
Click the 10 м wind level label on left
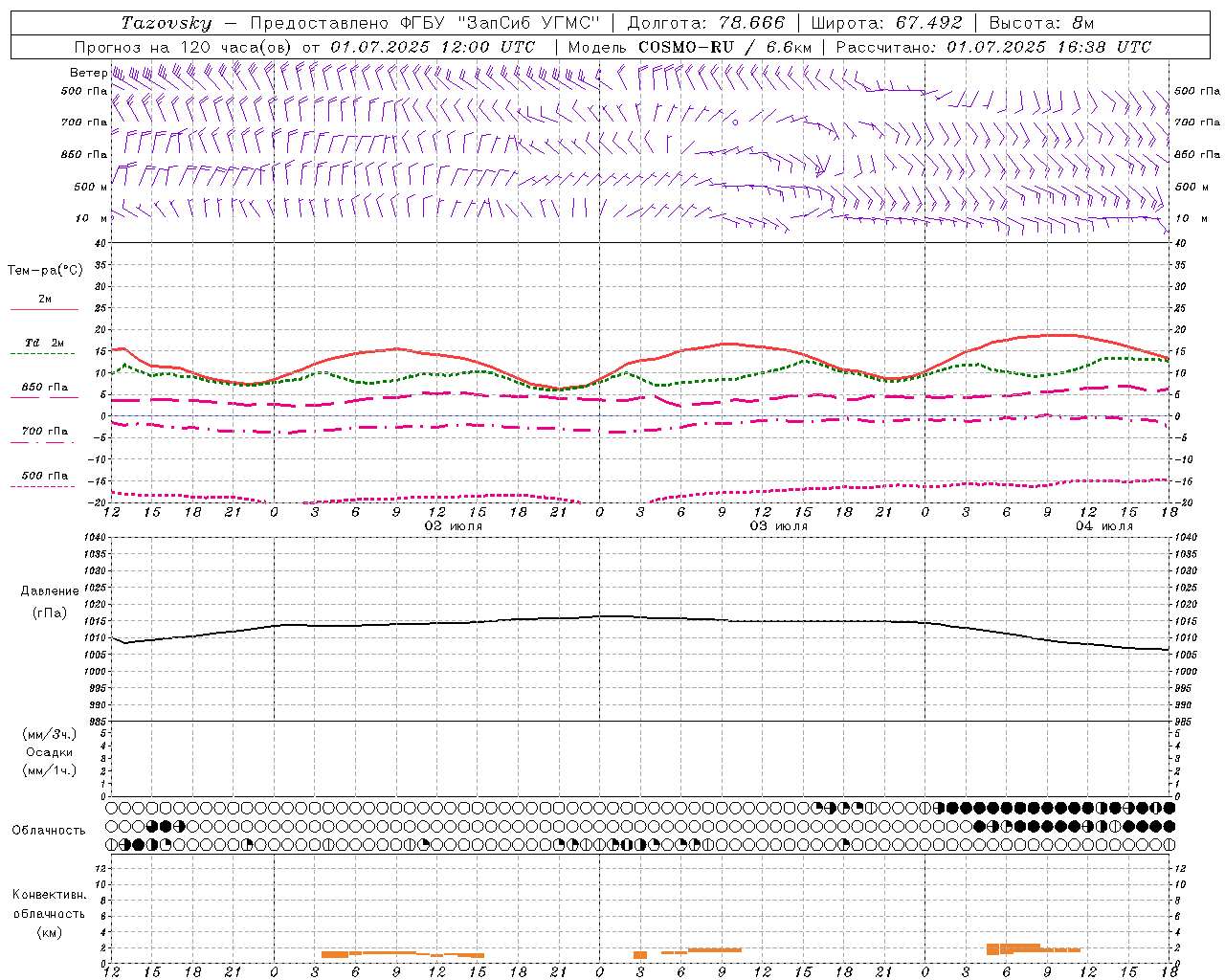pos(92,218)
